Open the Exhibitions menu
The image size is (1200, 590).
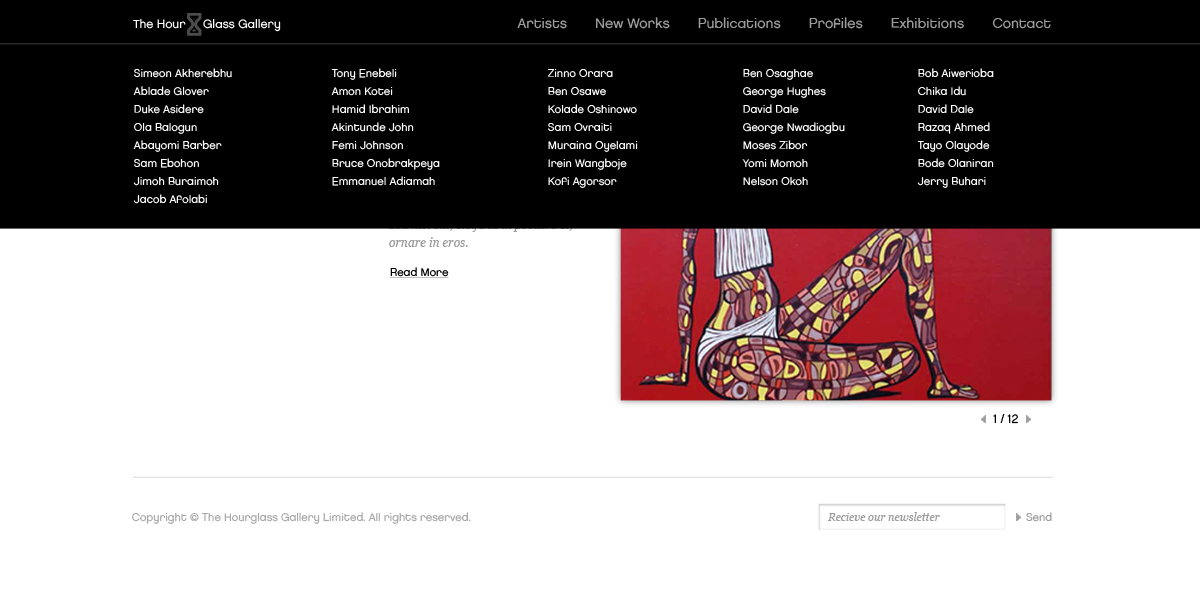click(927, 23)
